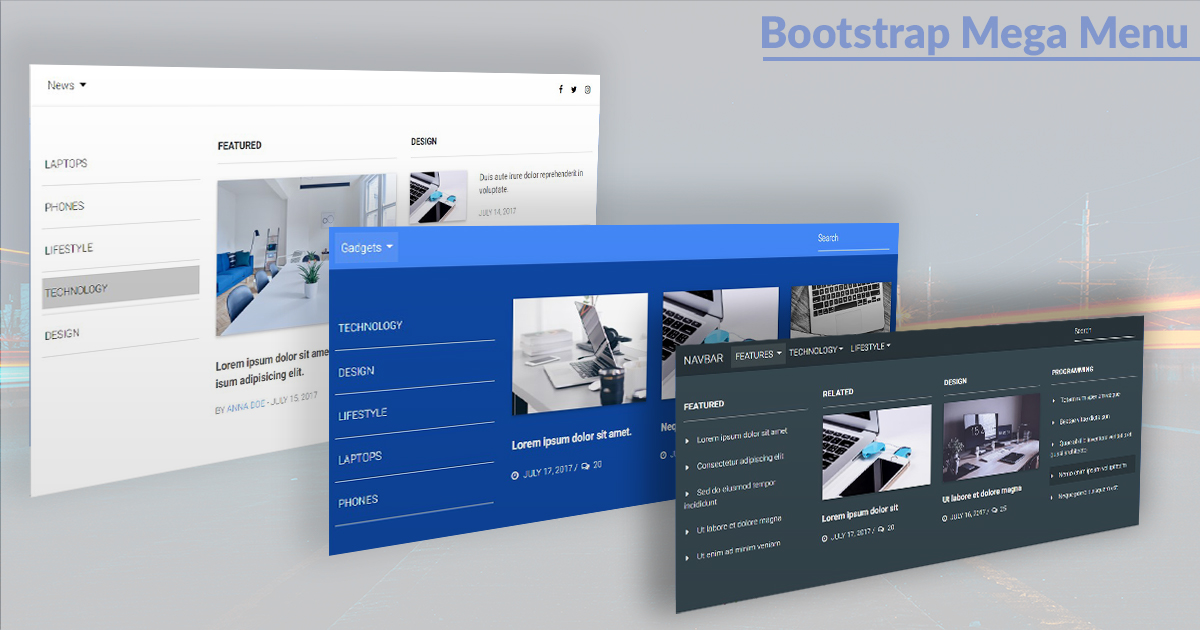Open the Features dropdown in the dark navbar
The width and height of the screenshot is (1200, 630).
click(x=757, y=354)
